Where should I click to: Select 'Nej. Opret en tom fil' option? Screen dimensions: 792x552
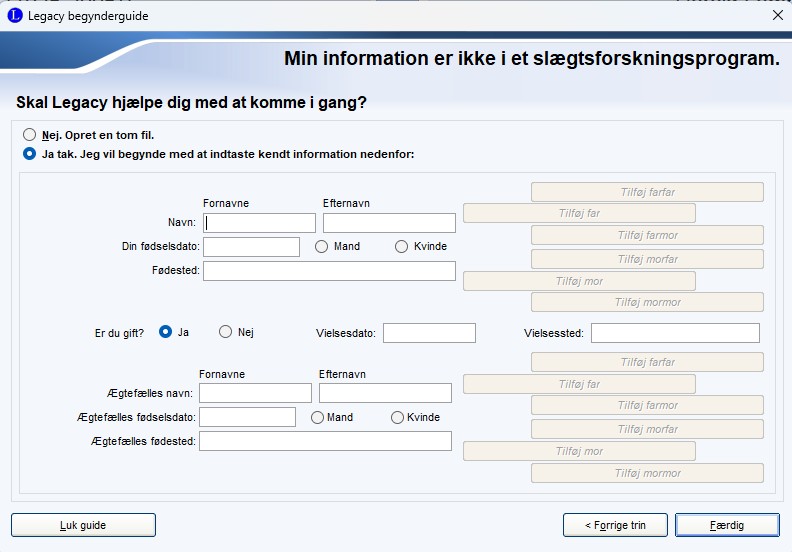coord(30,134)
